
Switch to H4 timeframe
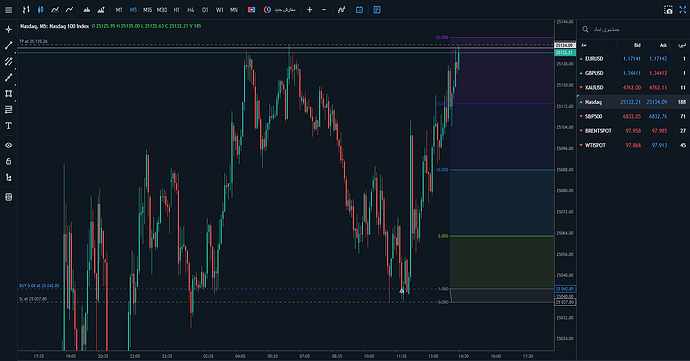click(x=191, y=10)
